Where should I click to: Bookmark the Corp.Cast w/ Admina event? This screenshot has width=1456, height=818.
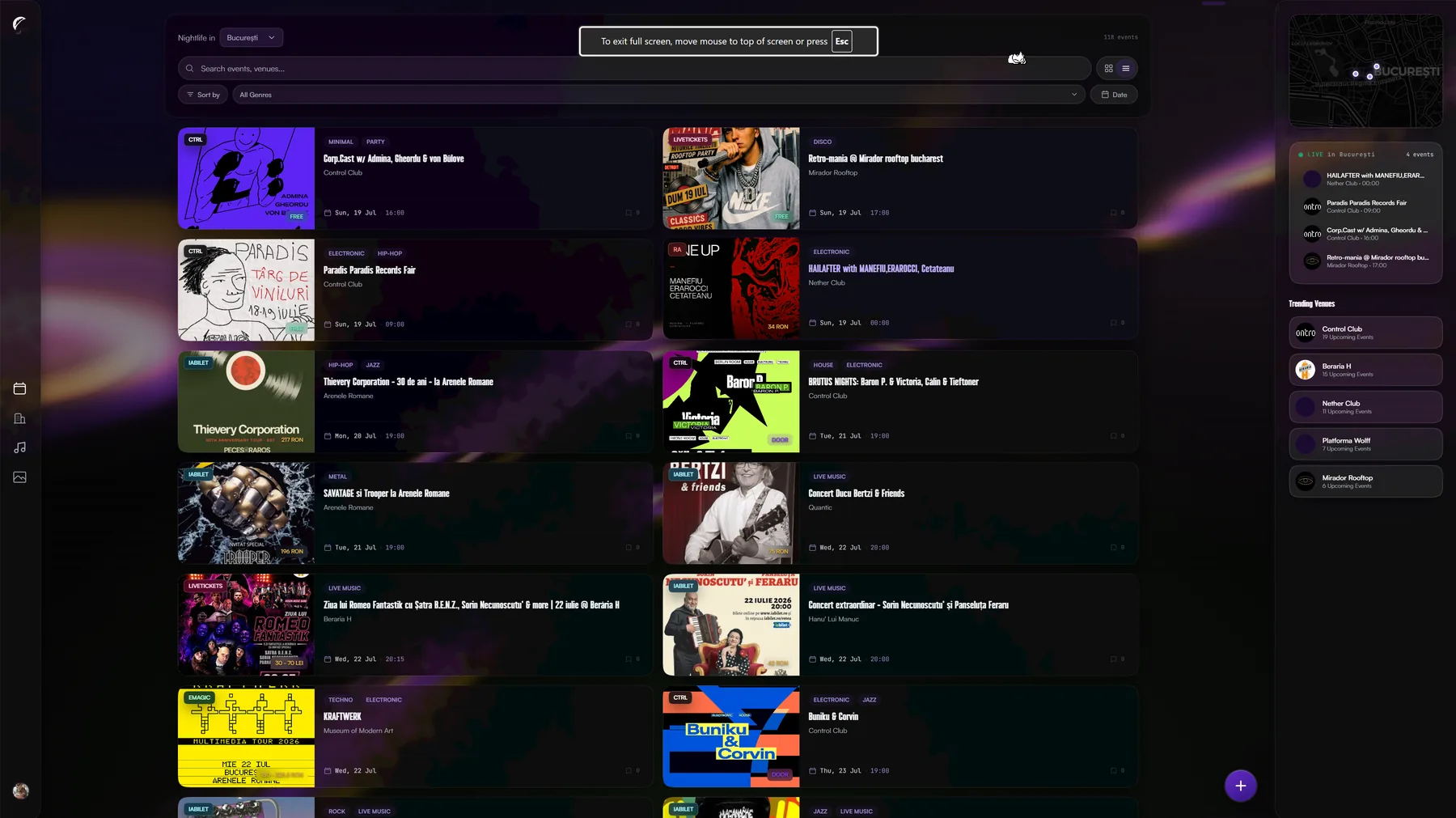tap(632, 213)
